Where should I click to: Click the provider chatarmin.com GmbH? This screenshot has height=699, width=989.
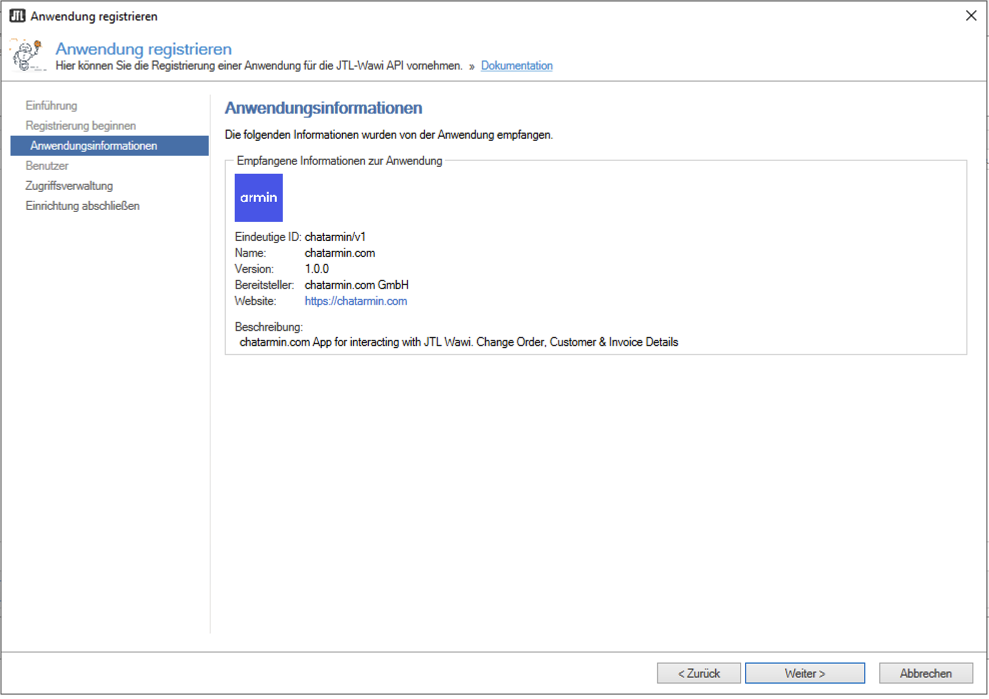point(356,285)
